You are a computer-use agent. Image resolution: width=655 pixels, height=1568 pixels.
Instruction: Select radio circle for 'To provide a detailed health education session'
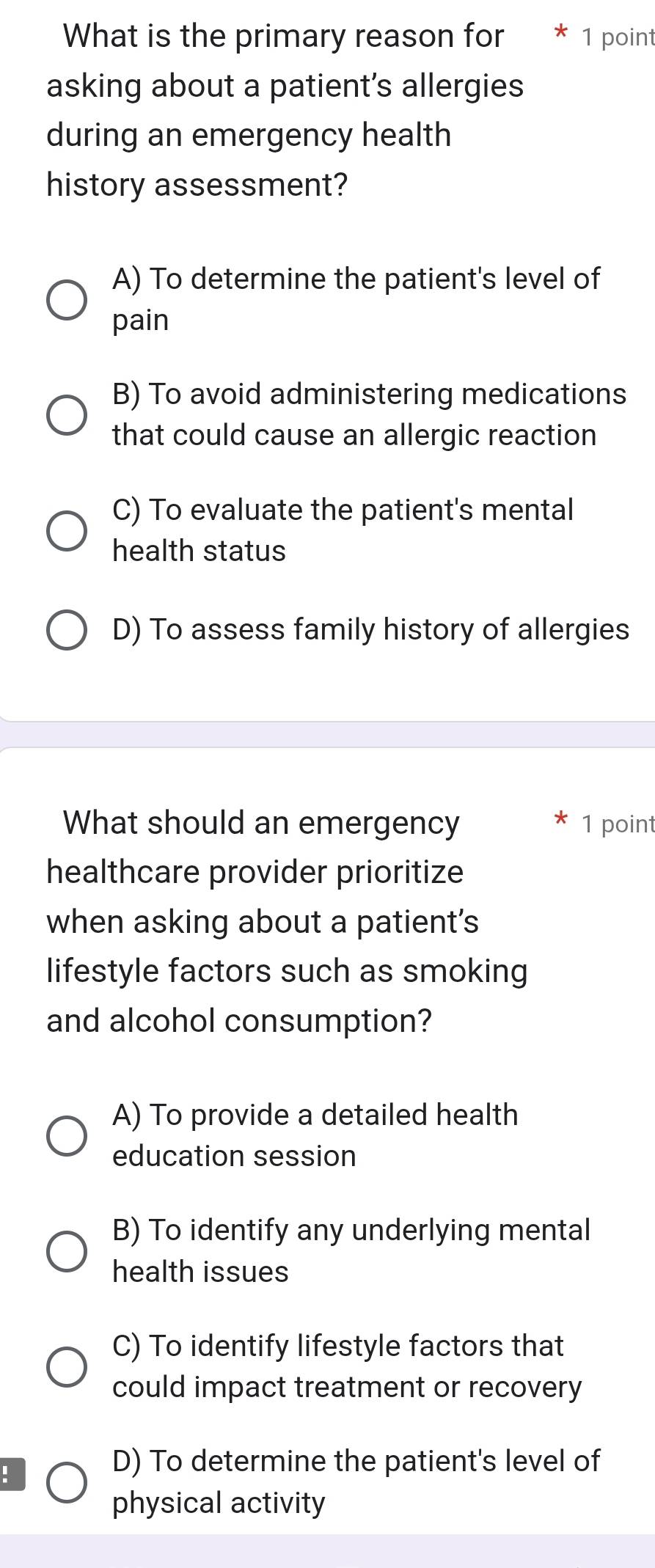(67, 1135)
